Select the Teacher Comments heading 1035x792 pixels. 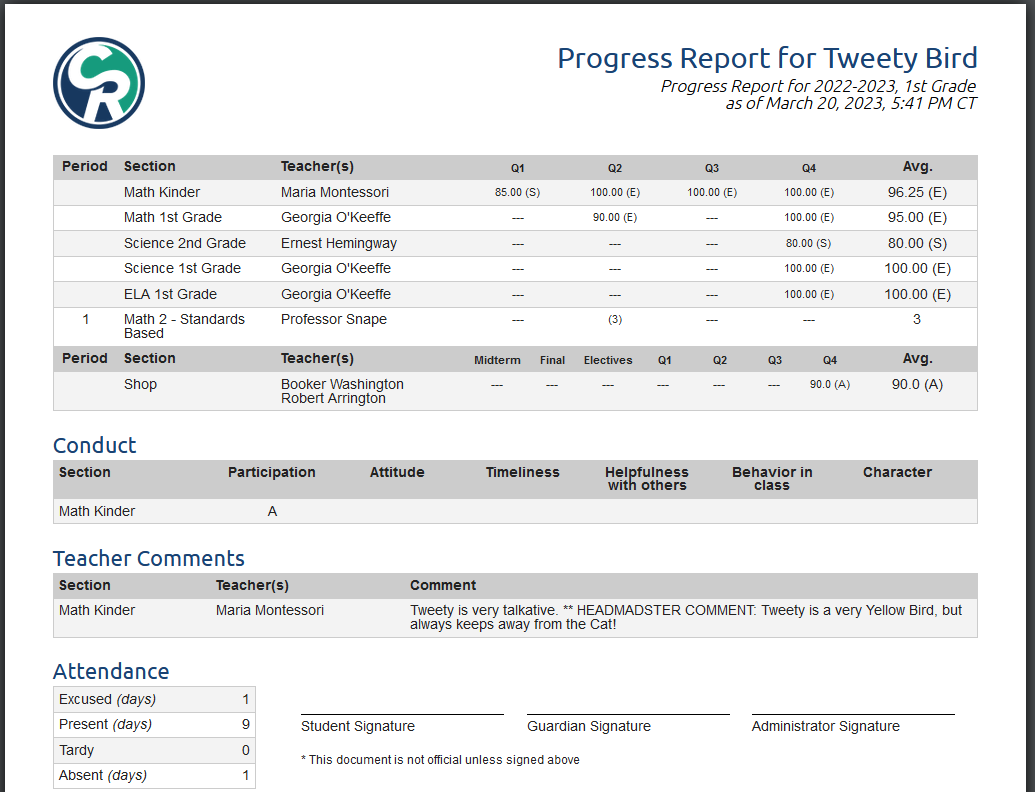(148, 559)
